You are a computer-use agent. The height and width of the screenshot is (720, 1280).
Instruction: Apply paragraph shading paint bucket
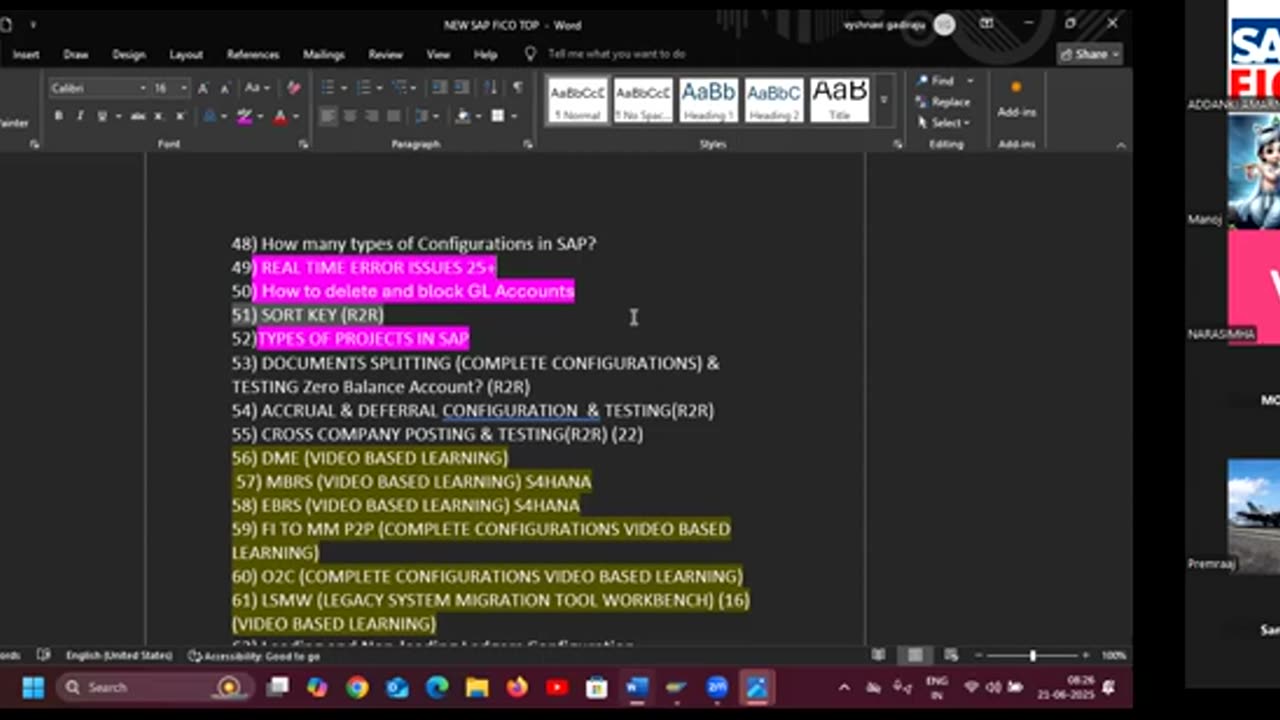462,117
